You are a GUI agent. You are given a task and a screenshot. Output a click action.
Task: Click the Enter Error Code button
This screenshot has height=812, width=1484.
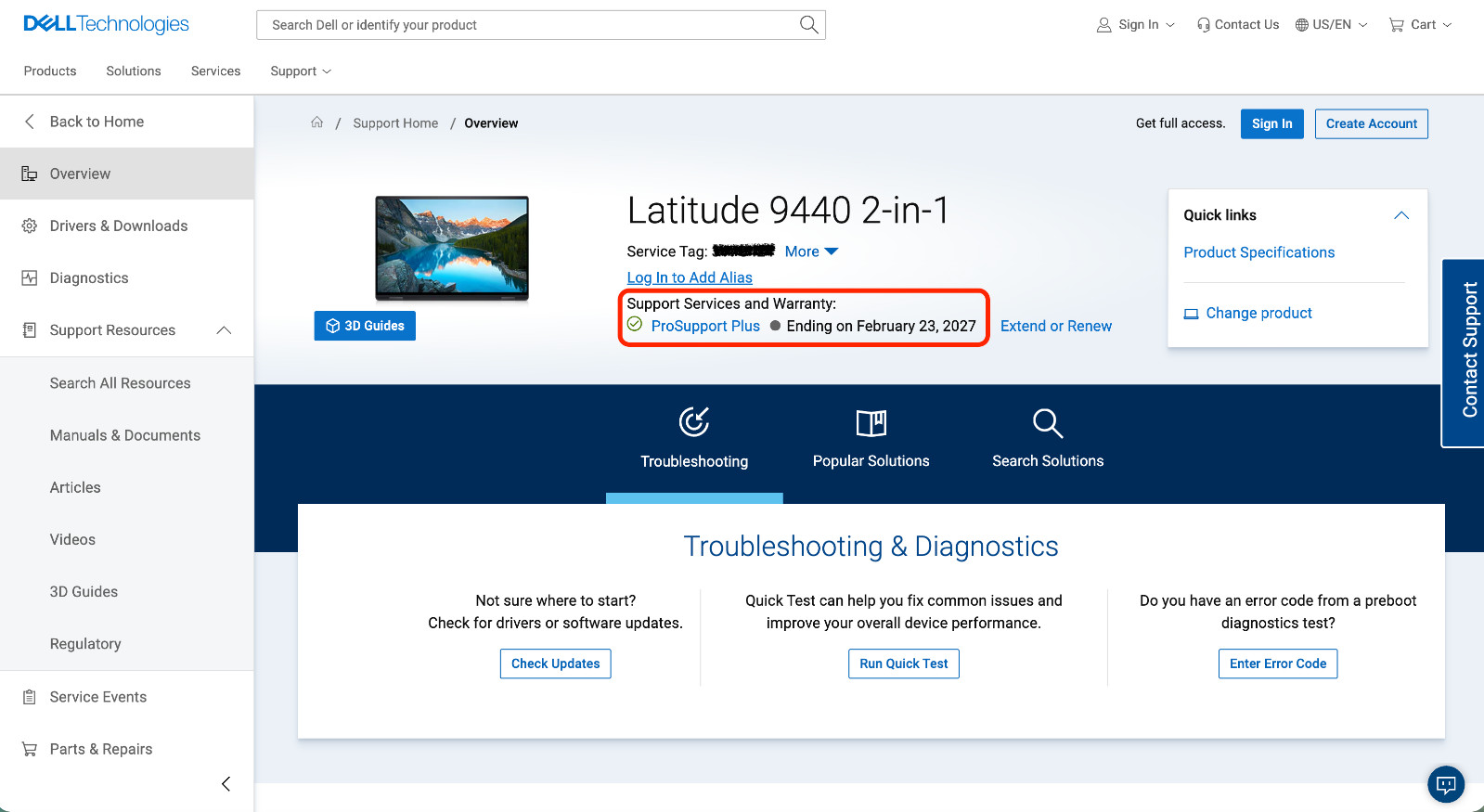tap(1278, 664)
